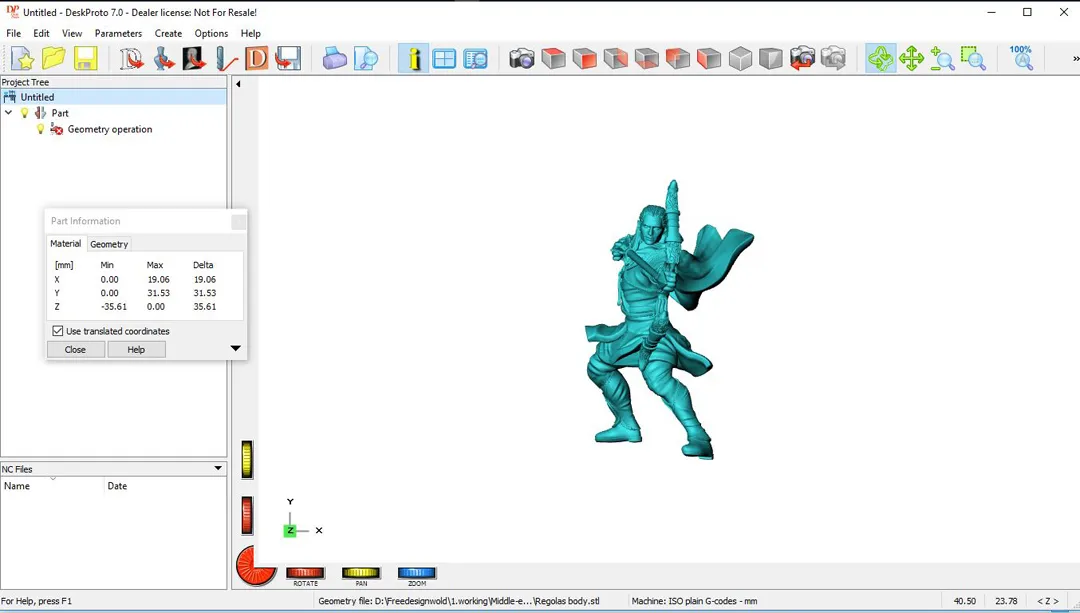Click the default view camera icon

pyautogui.click(x=522, y=59)
